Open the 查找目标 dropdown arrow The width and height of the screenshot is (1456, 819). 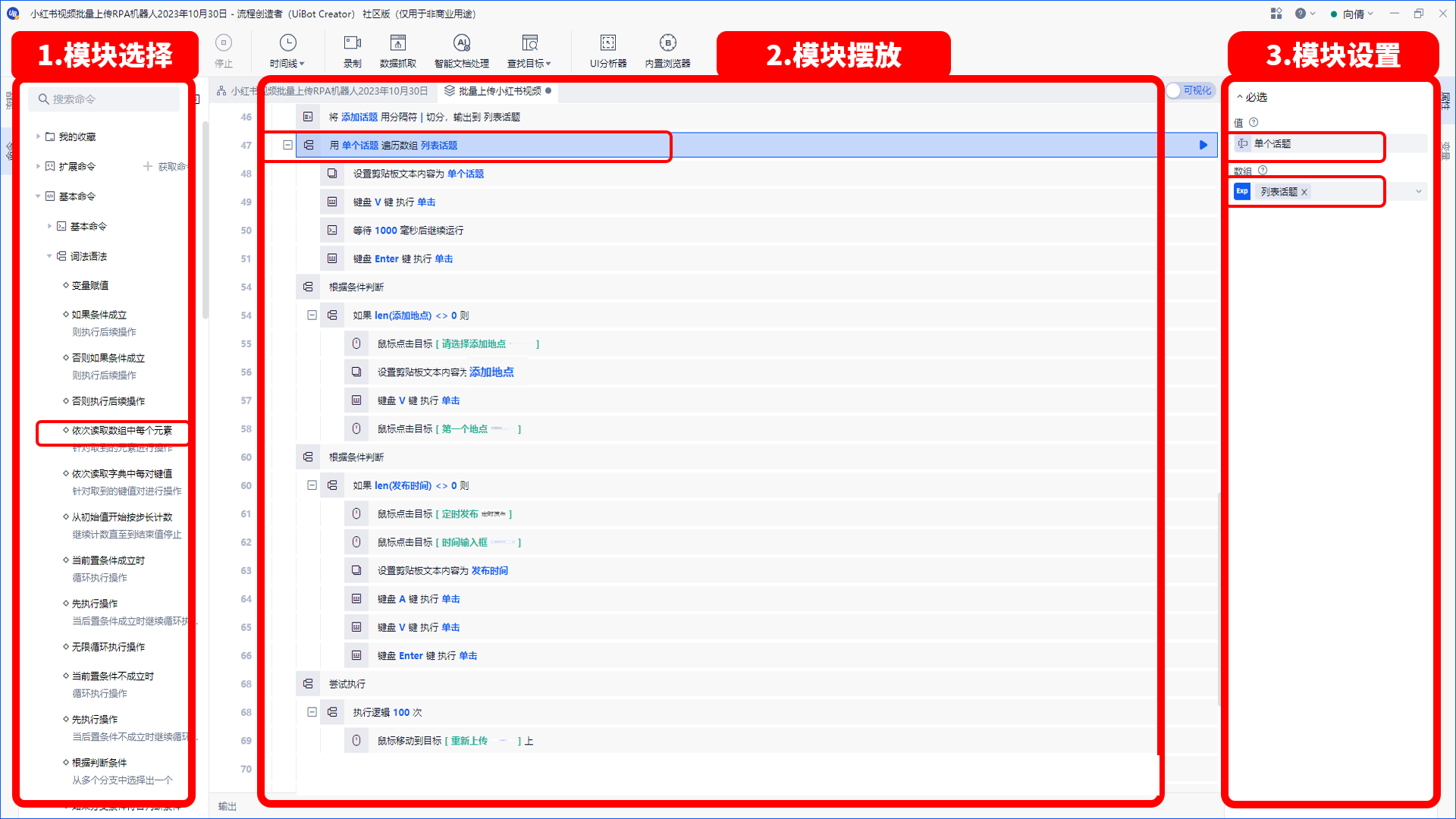pyautogui.click(x=548, y=64)
